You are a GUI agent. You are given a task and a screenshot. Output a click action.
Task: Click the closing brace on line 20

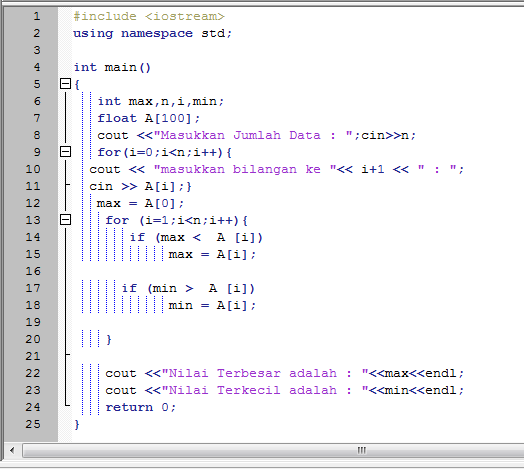tap(109, 339)
